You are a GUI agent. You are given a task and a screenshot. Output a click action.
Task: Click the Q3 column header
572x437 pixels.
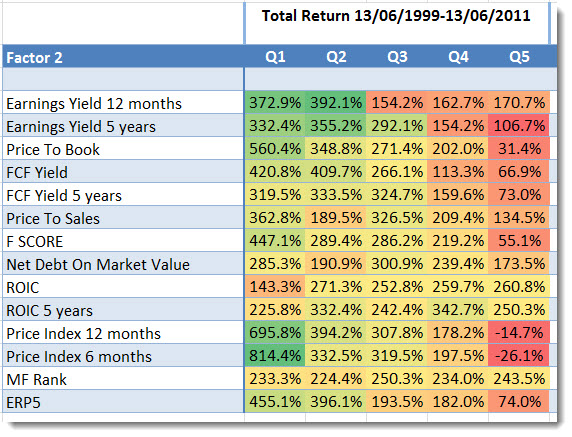(397, 57)
